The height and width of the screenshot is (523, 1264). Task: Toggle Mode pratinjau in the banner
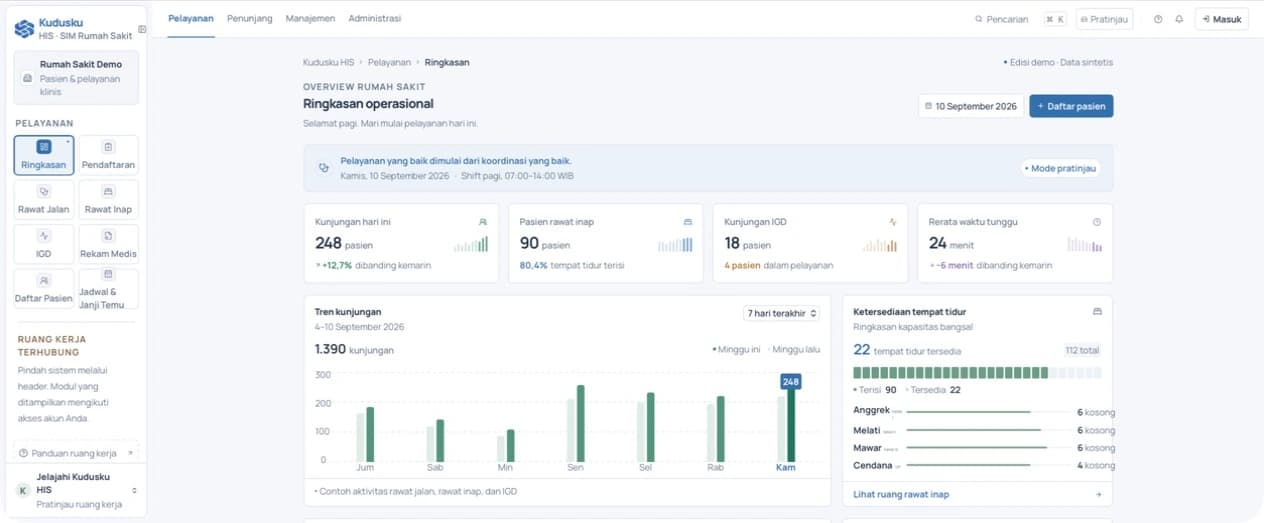(1060, 168)
